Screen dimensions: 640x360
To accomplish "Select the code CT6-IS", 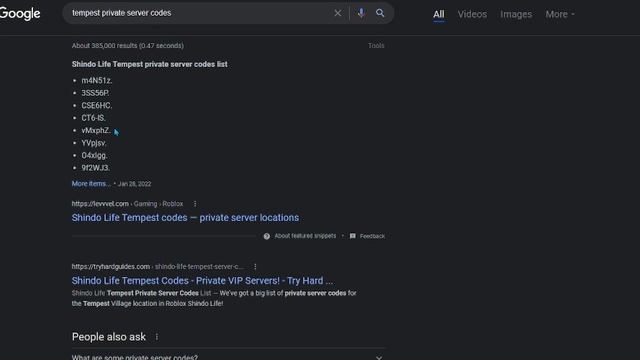I will [x=93, y=118].
